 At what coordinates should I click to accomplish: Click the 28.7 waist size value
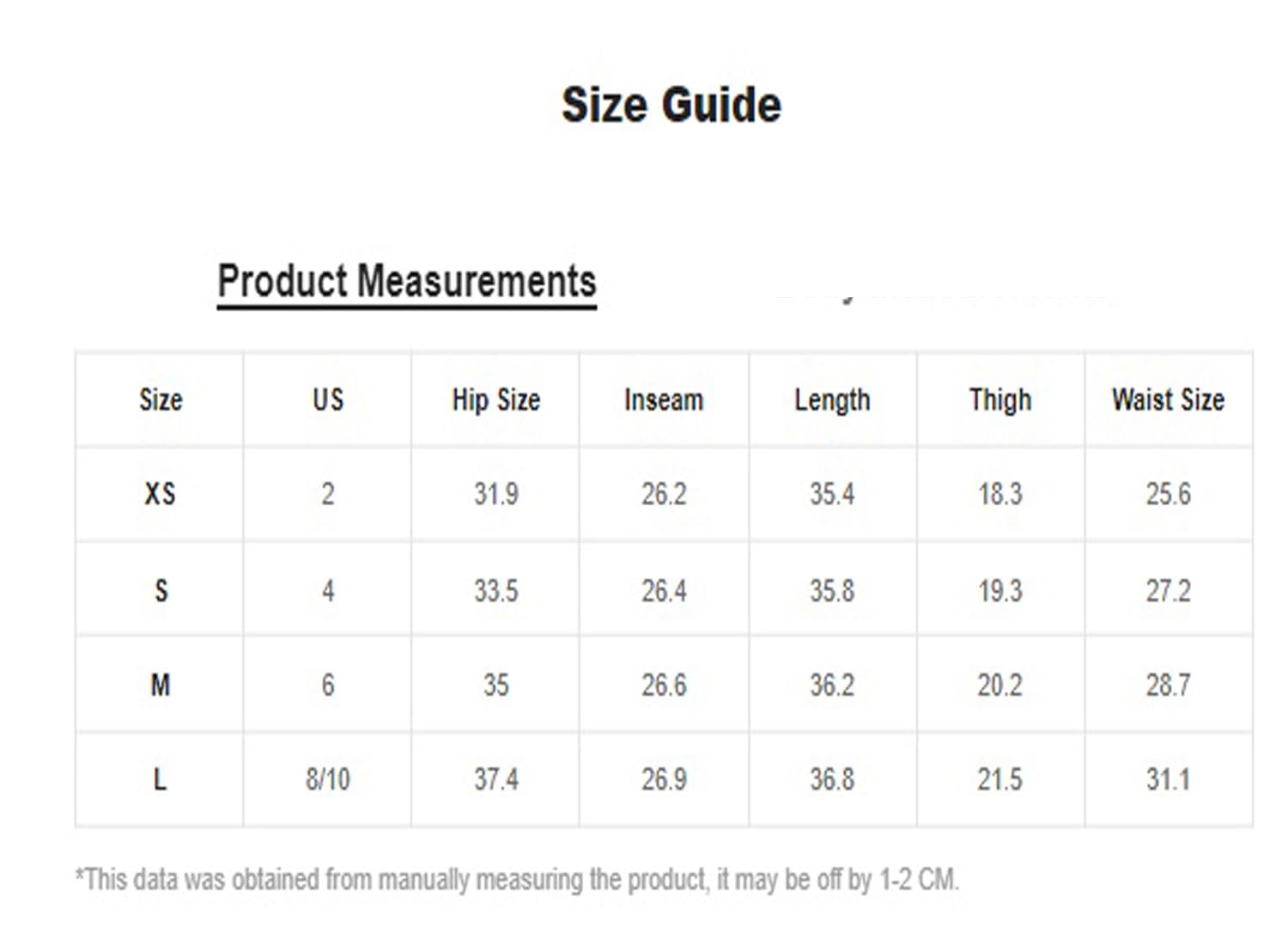(x=1168, y=686)
